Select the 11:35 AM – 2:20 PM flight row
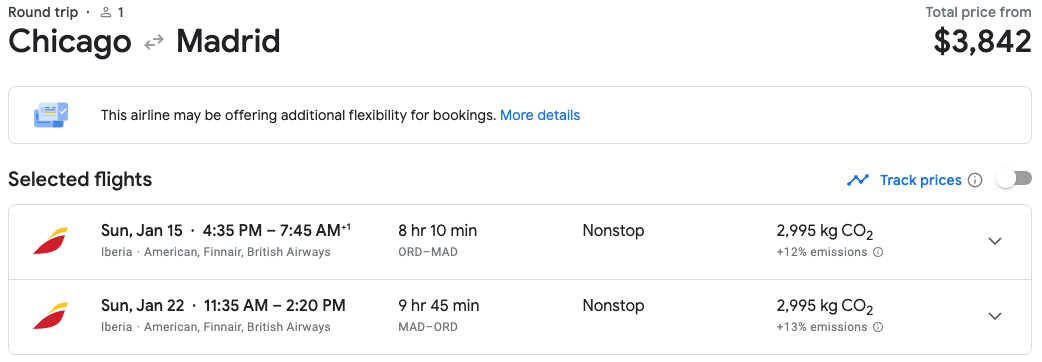1042x362 pixels. pyautogui.click(x=520, y=317)
